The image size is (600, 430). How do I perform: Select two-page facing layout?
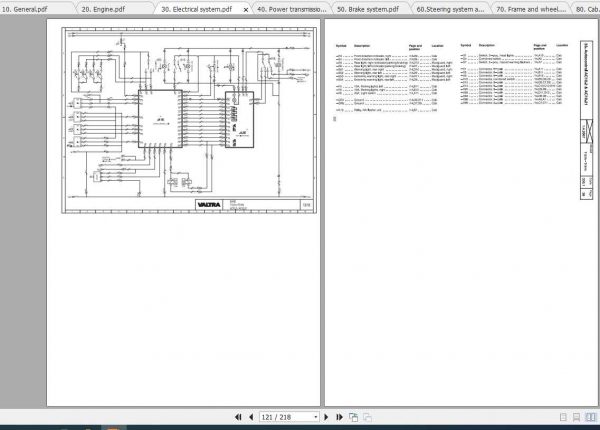(x=590, y=417)
